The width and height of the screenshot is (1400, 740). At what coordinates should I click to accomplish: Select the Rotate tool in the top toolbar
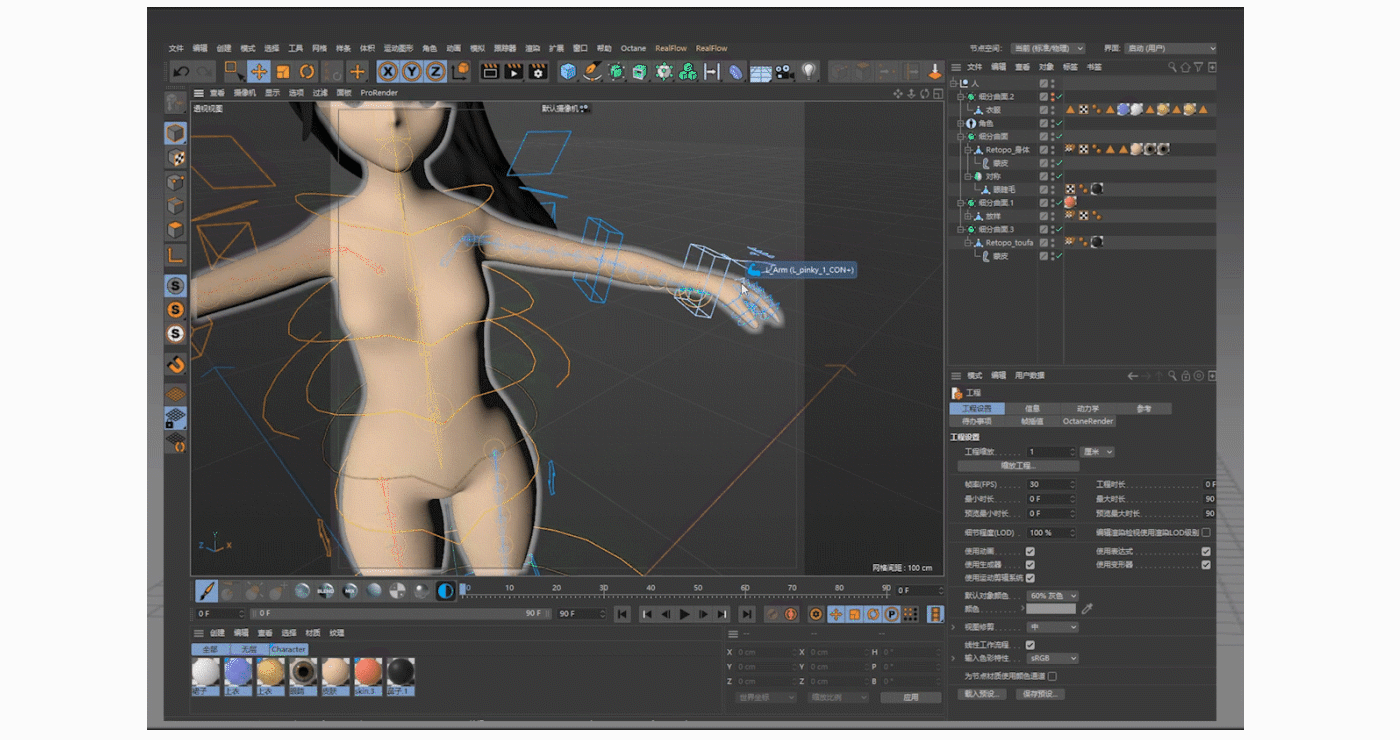(307, 72)
